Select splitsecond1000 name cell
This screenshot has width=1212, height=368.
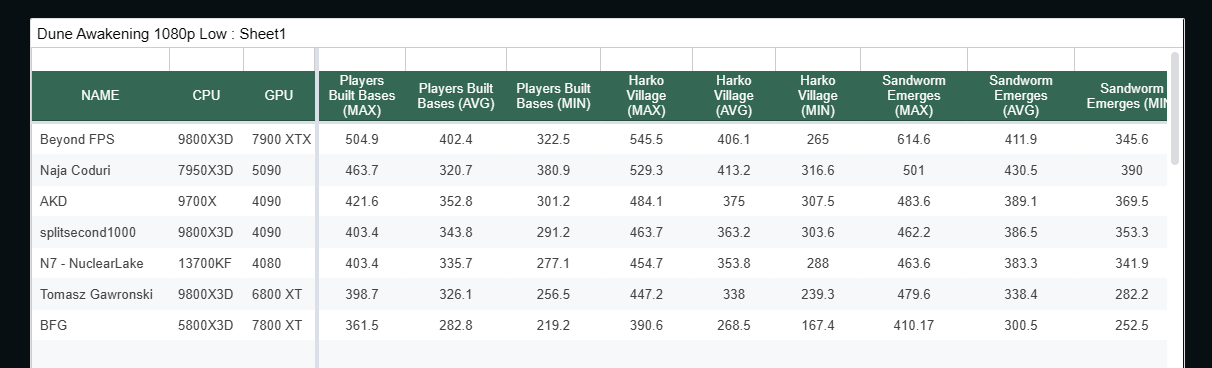[x=88, y=232]
